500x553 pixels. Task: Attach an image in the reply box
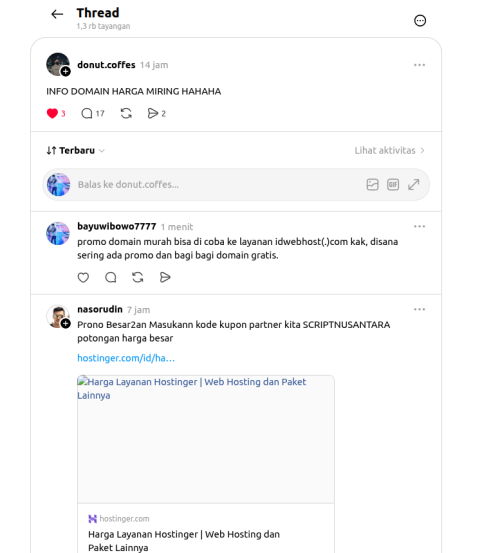click(372, 184)
